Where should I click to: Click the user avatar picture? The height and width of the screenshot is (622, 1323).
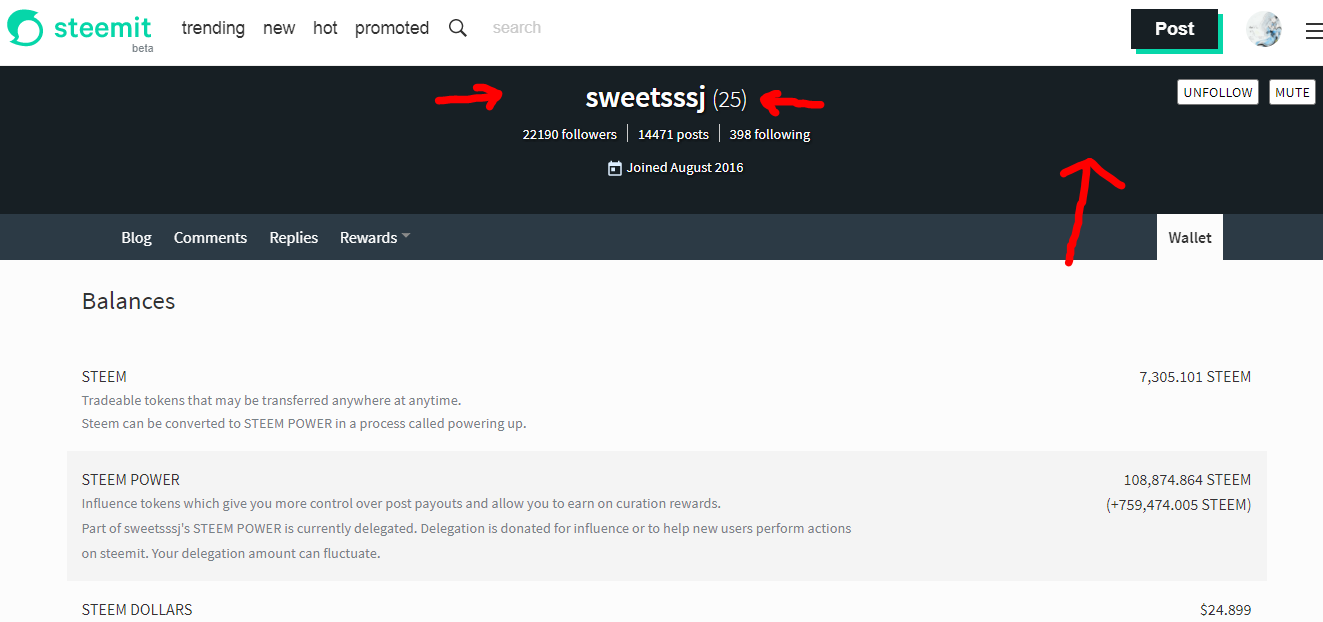1264,30
